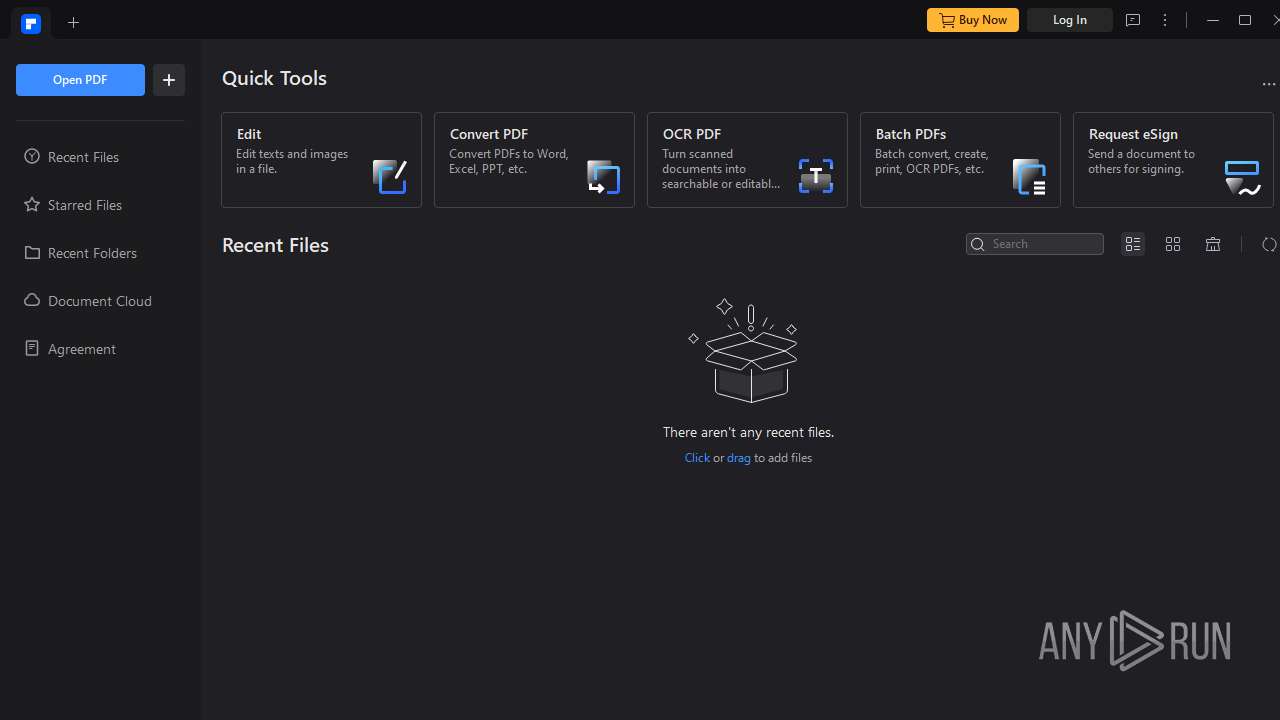Click the clear recent files trash icon

tap(1213, 244)
